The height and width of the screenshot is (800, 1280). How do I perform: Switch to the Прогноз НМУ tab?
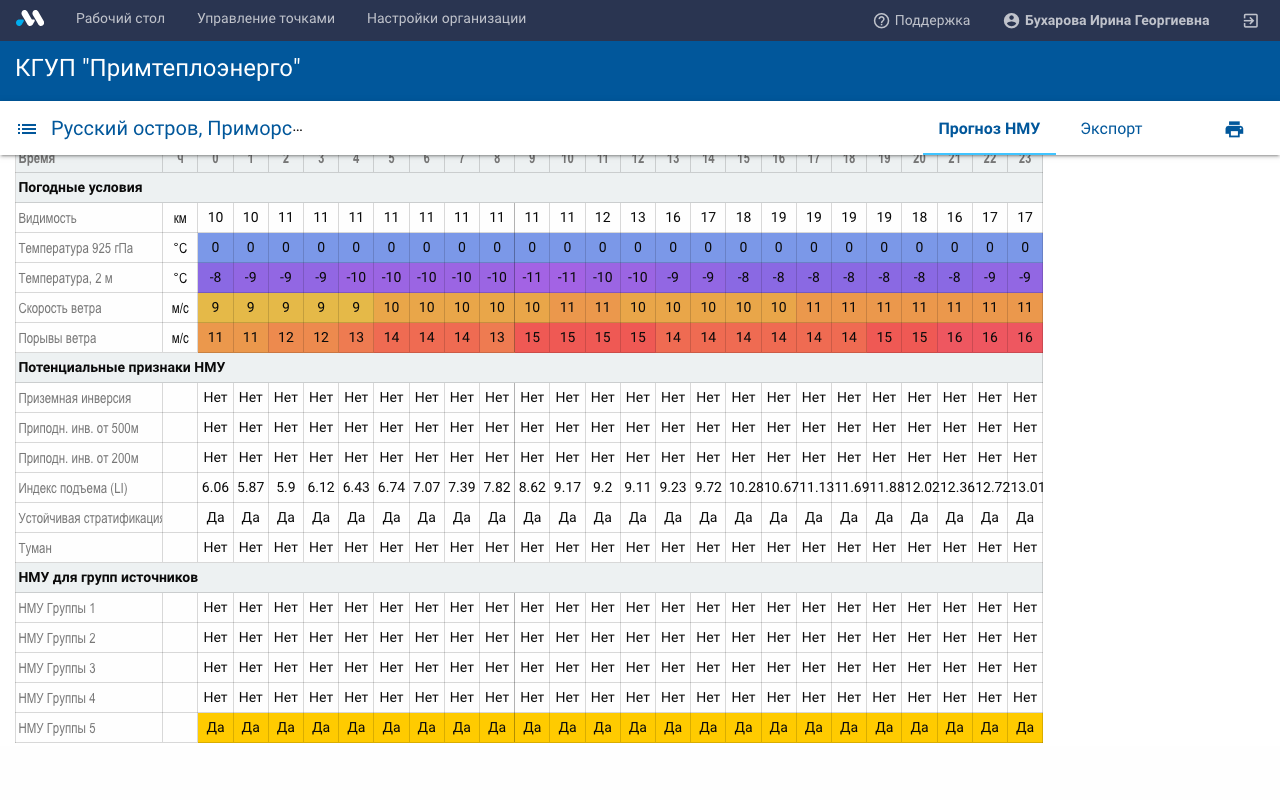pyautogui.click(x=989, y=129)
